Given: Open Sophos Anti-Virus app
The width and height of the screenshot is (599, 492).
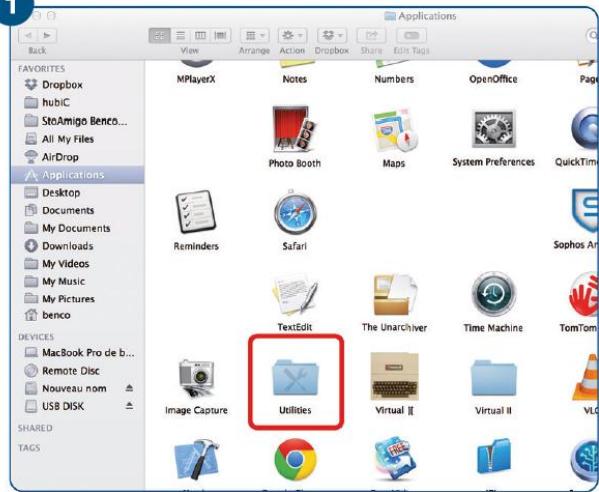Looking at the screenshot, I should pyautogui.click(x=584, y=210).
